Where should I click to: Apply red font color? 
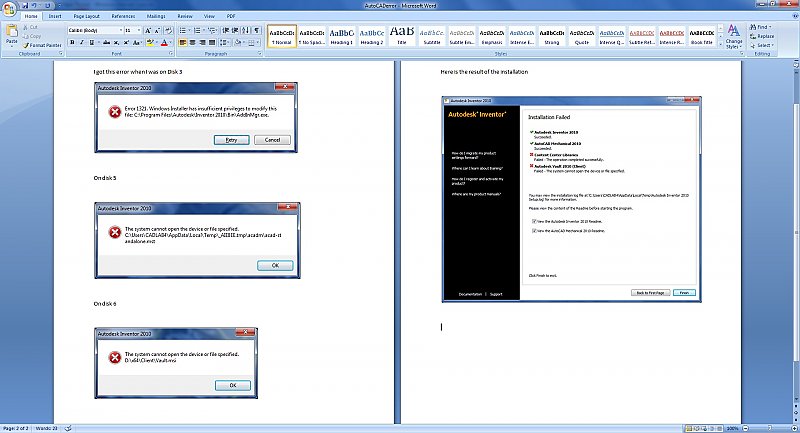164,42
